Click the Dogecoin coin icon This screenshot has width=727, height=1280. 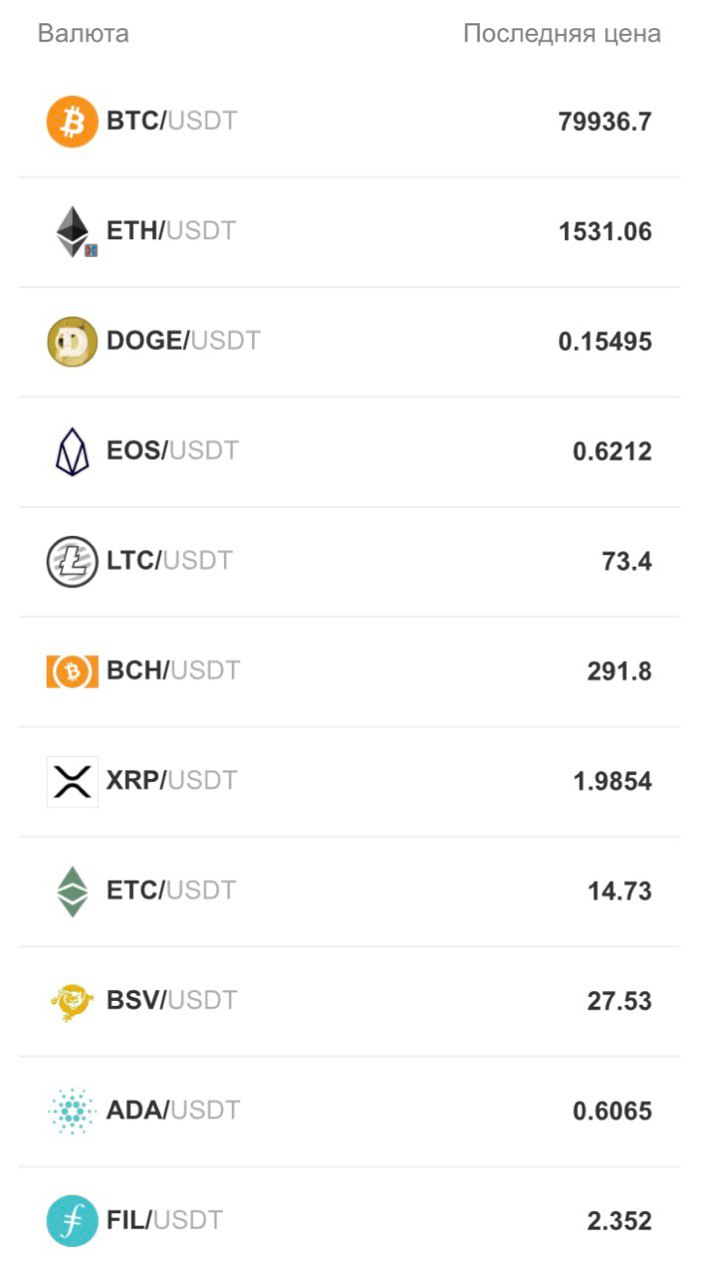pos(72,342)
